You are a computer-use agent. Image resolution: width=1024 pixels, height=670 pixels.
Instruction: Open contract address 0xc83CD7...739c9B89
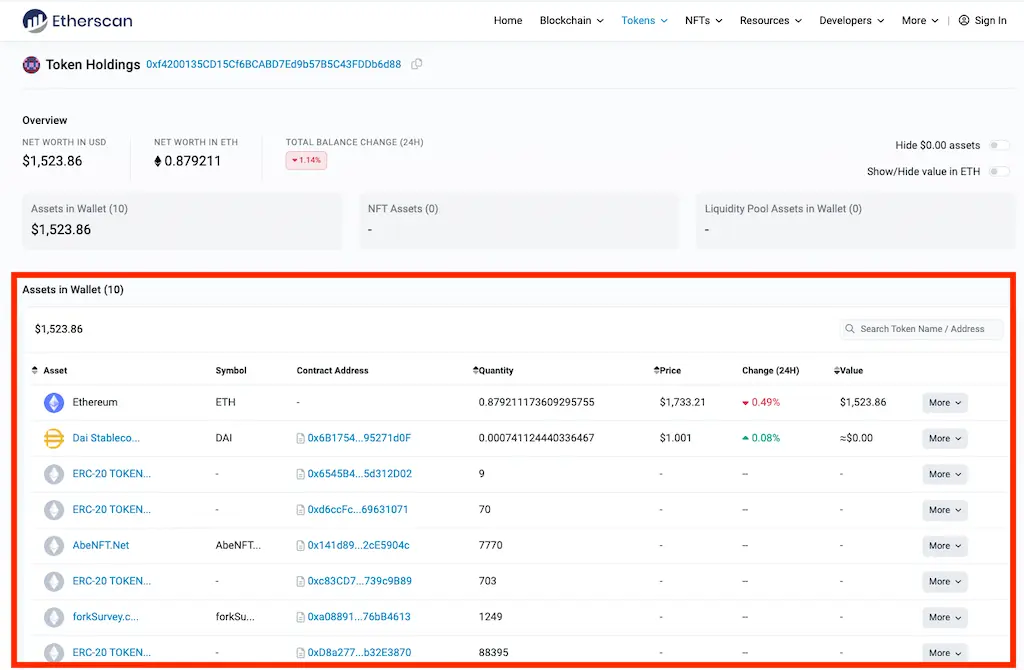point(360,581)
